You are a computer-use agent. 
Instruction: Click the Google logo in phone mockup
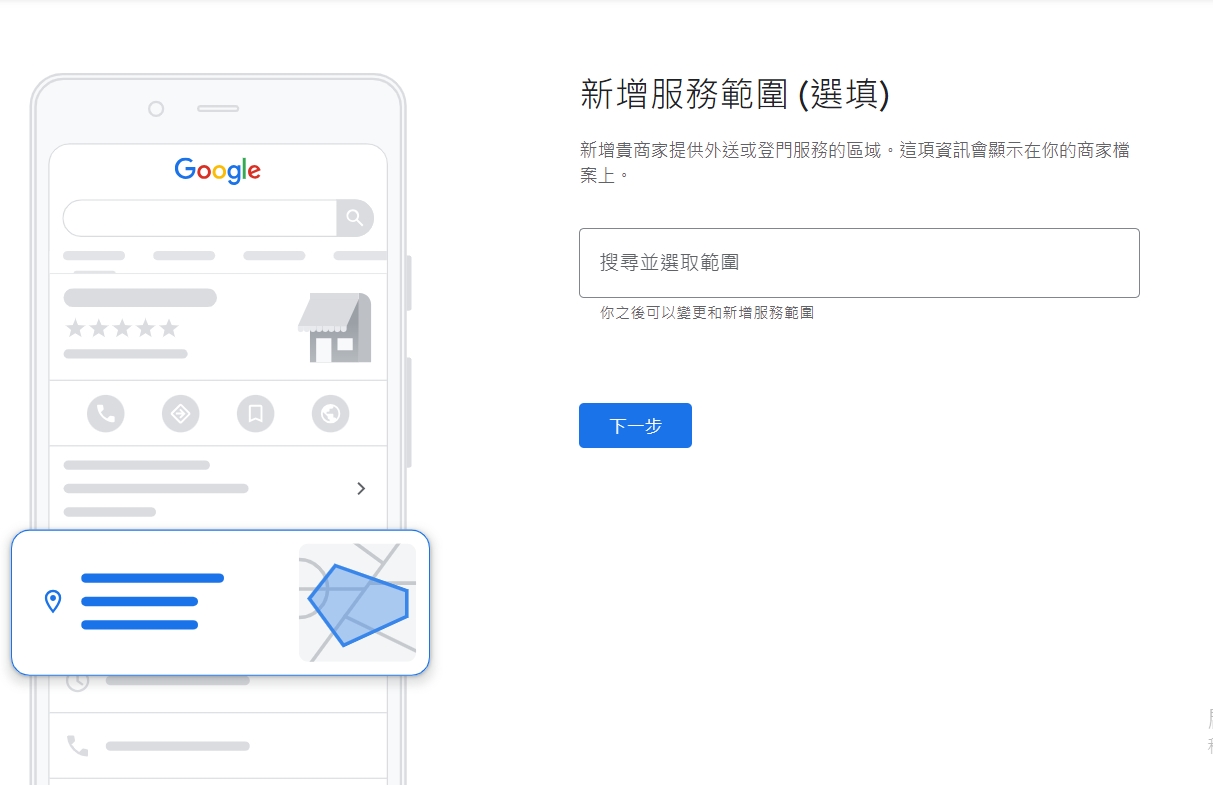[x=218, y=171]
